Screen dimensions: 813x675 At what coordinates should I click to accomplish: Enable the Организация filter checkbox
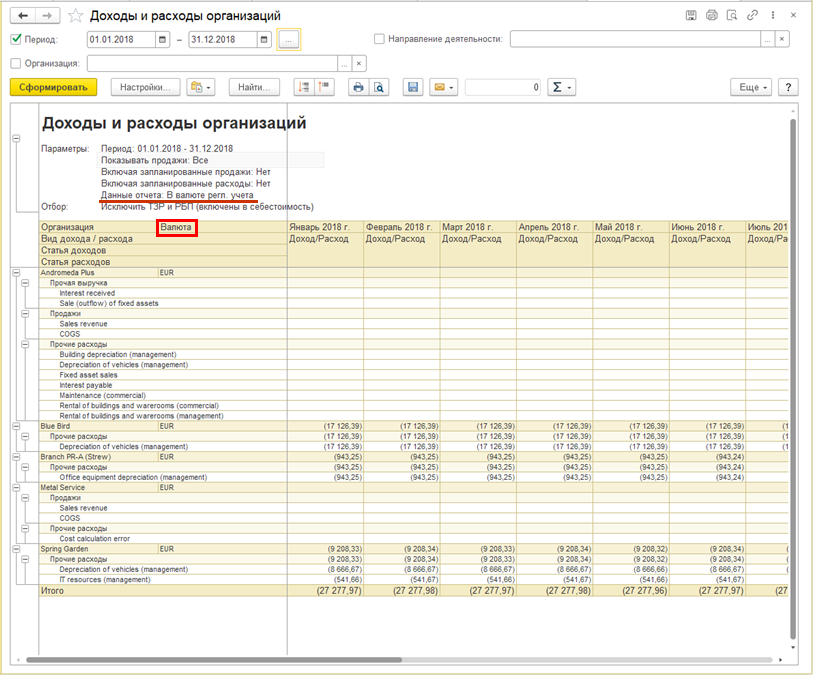[16, 63]
